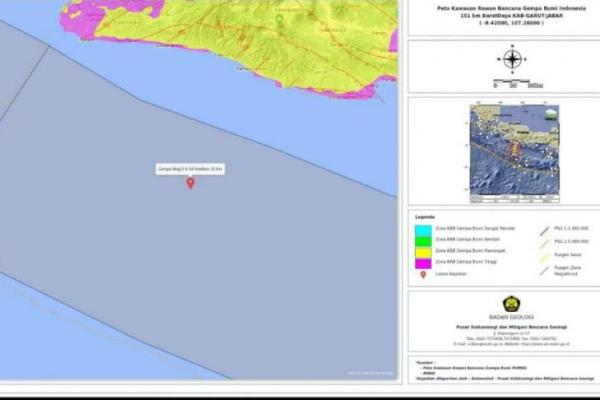Click the 151 km BaratDaya KAB-GARUT-JABAR location line

pyautogui.click(x=511, y=16)
